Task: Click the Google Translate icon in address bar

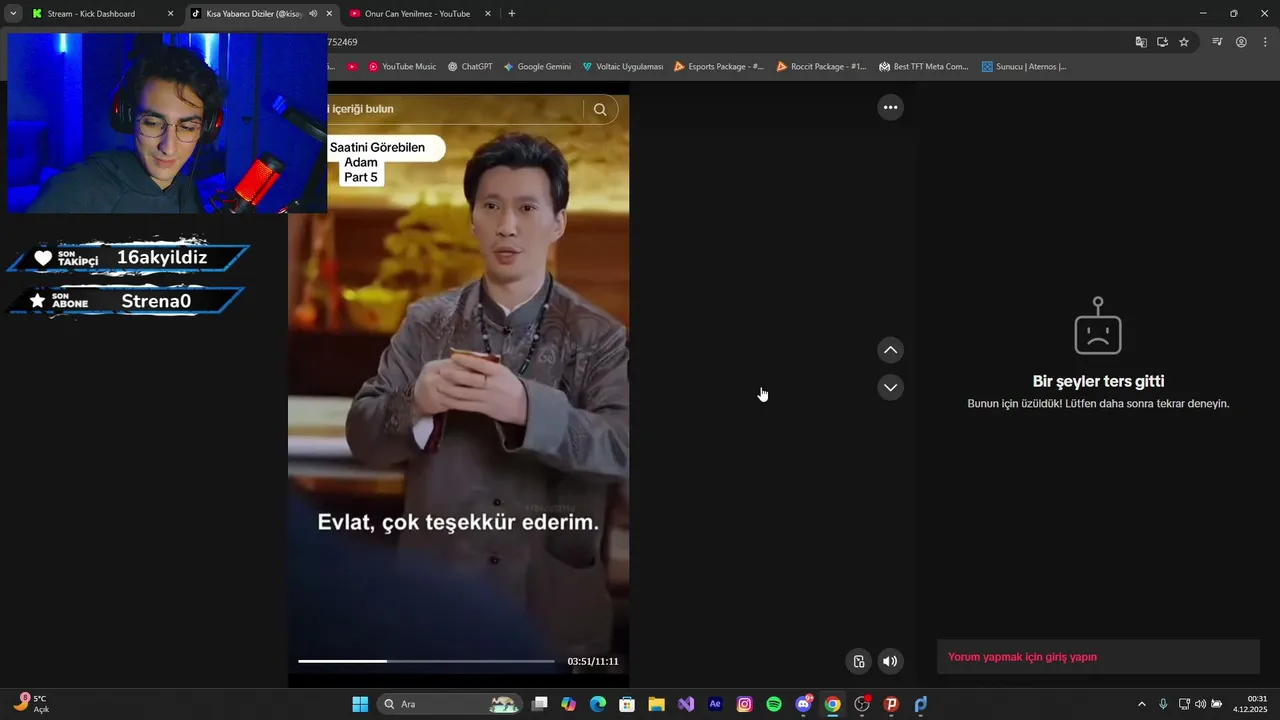Action: [x=1141, y=42]
